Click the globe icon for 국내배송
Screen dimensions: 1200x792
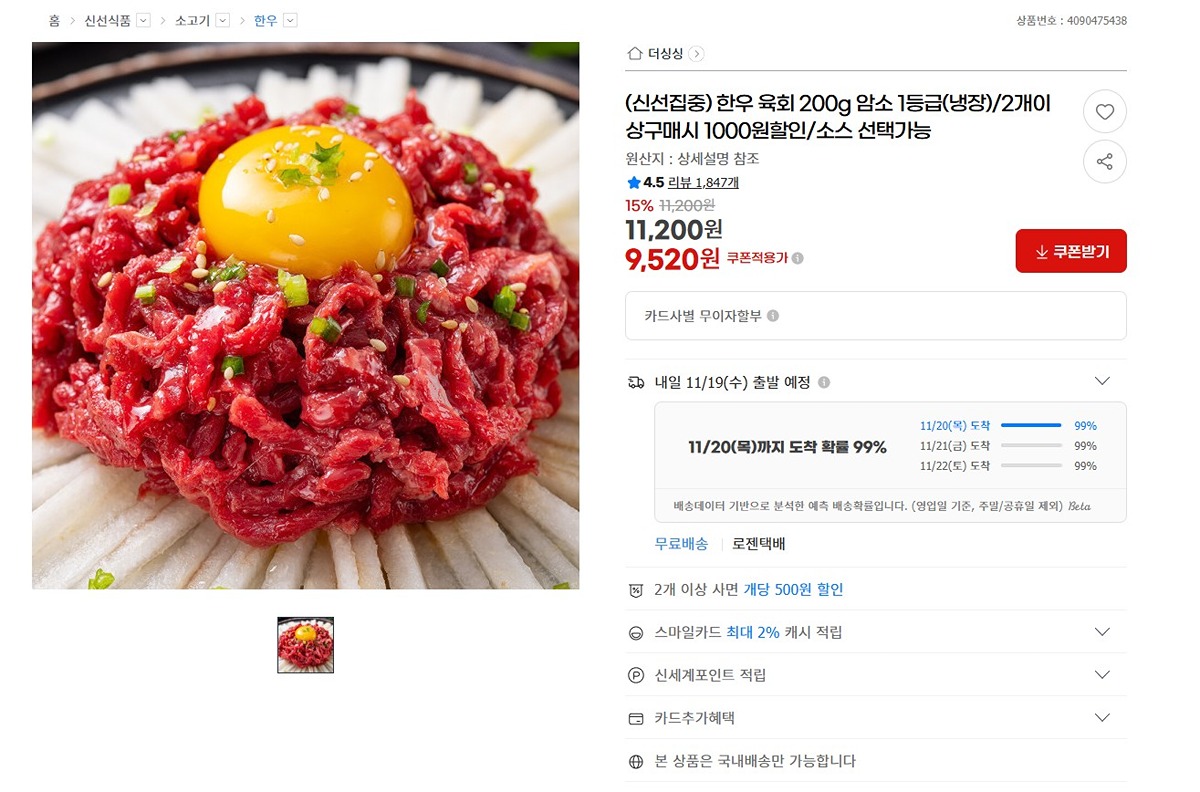(x=636, y=762)
